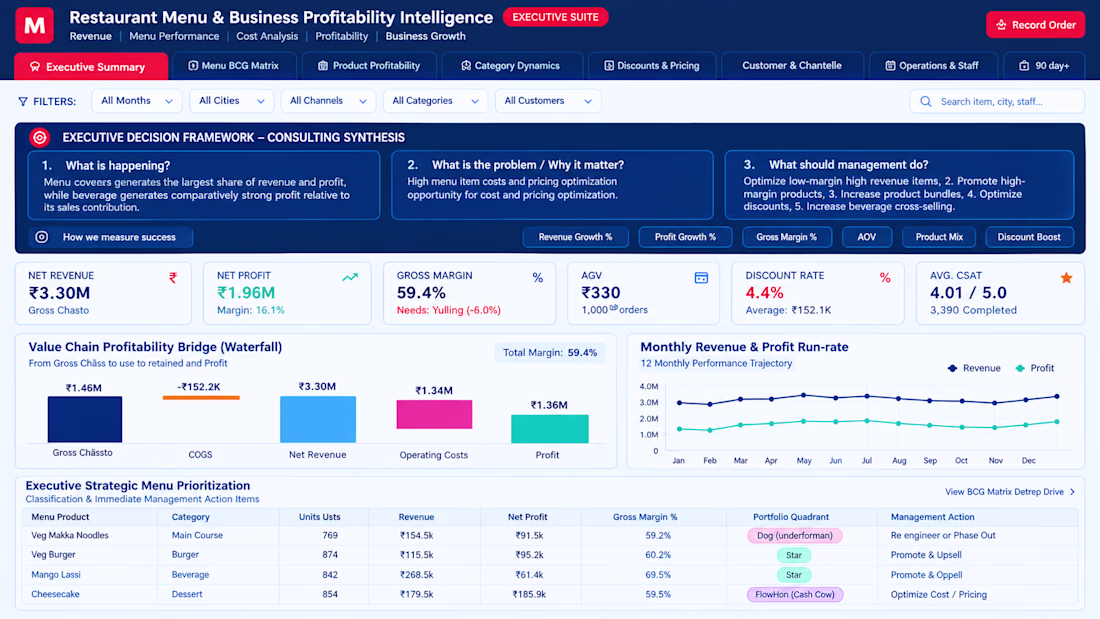Expand the All Channels filter
Viewport: 1100px width, 619px height.
point(328,101)
